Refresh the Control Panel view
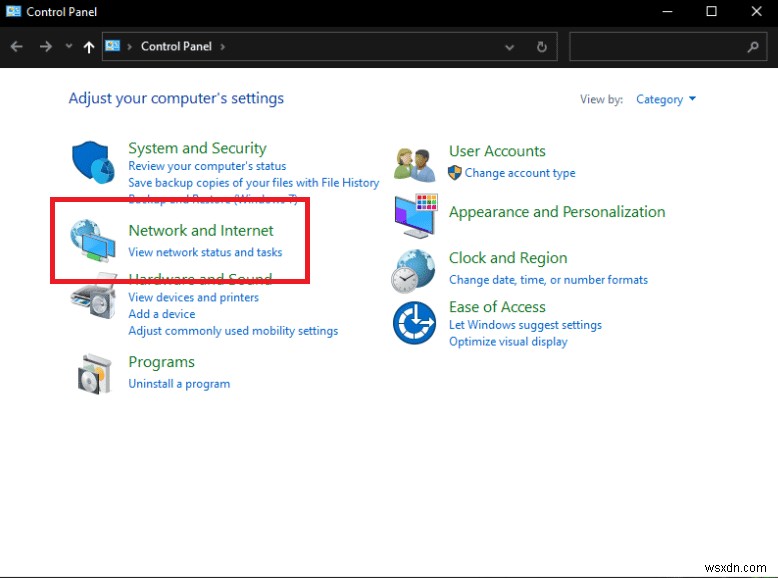Image resolution: width=778 pixels, height=578 pixels. point(542,47)
